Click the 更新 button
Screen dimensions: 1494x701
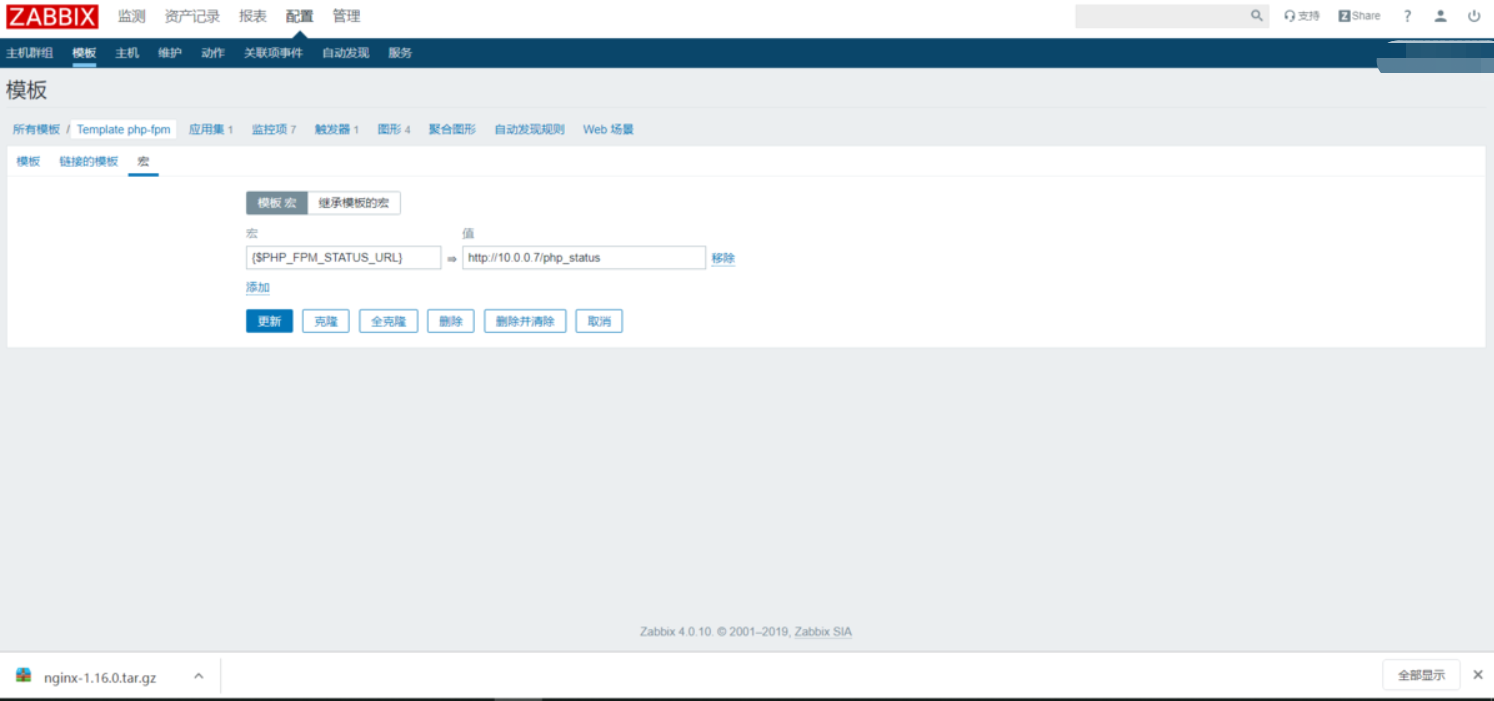point(269,321)
